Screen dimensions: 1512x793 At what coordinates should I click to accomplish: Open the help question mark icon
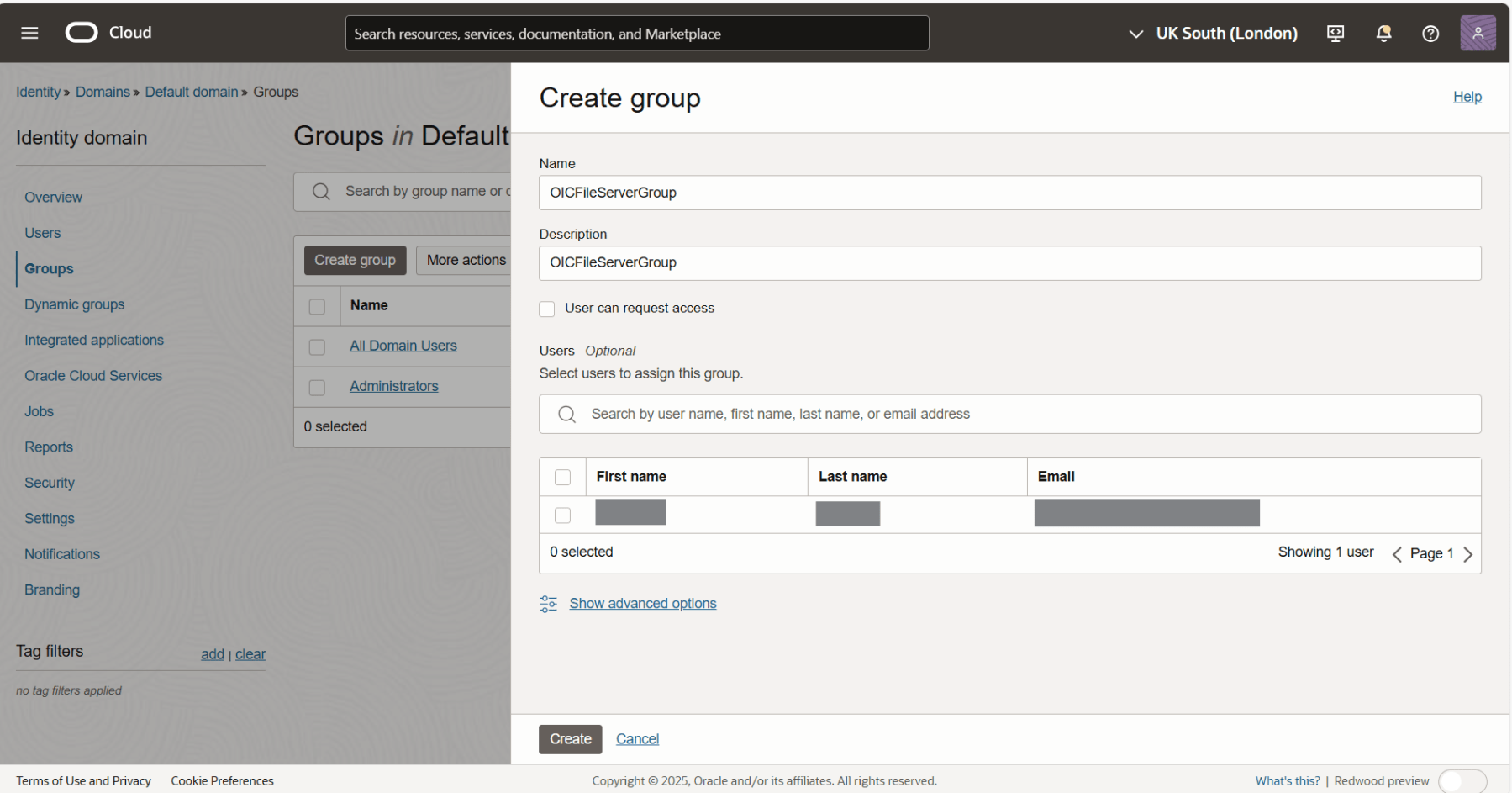pyautogui.click(x=1430, y=34)
